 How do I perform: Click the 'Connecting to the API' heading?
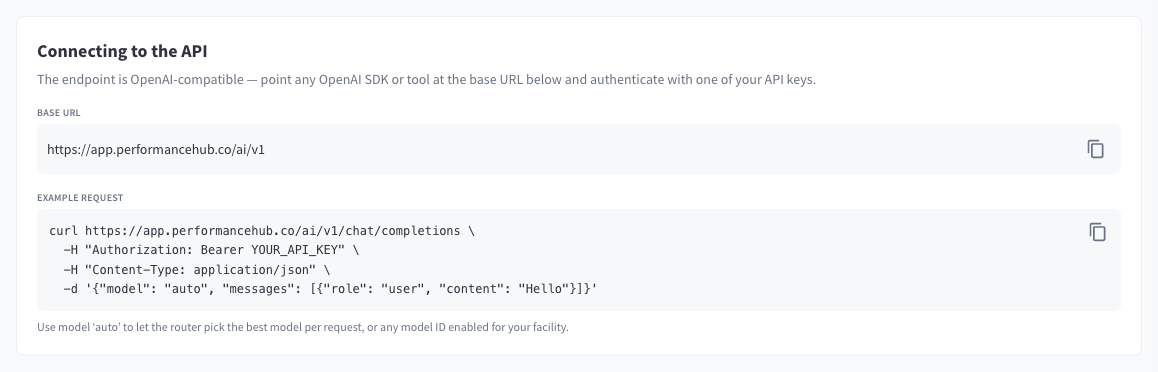coord(122,51)
